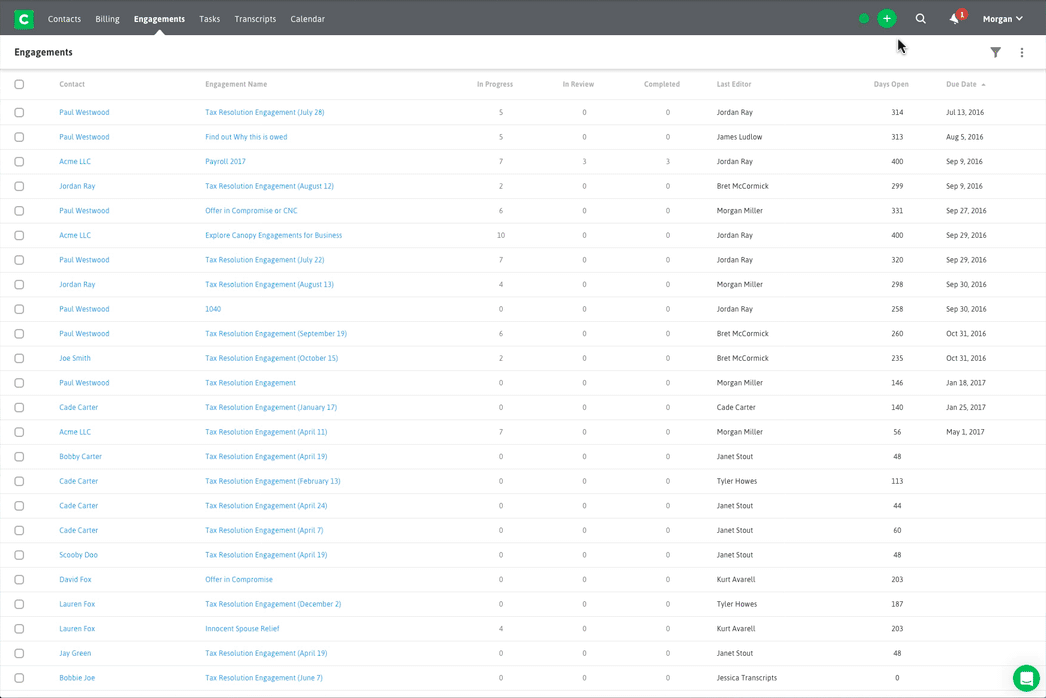Open the Paul Westwood contact link
This screenshot has width=1046, height=698.
[84, 112]
